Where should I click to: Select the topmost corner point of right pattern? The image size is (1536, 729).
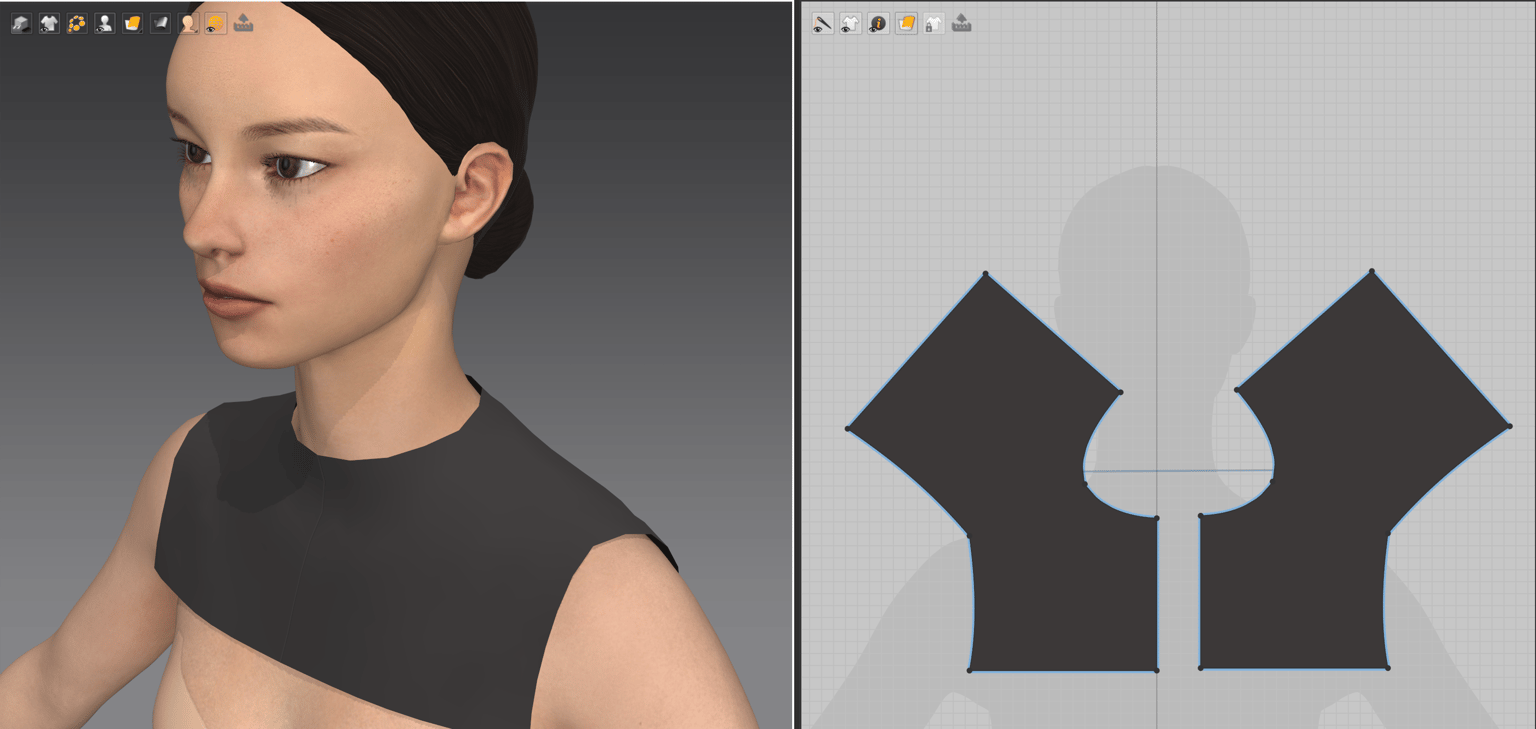(1371, 271)
